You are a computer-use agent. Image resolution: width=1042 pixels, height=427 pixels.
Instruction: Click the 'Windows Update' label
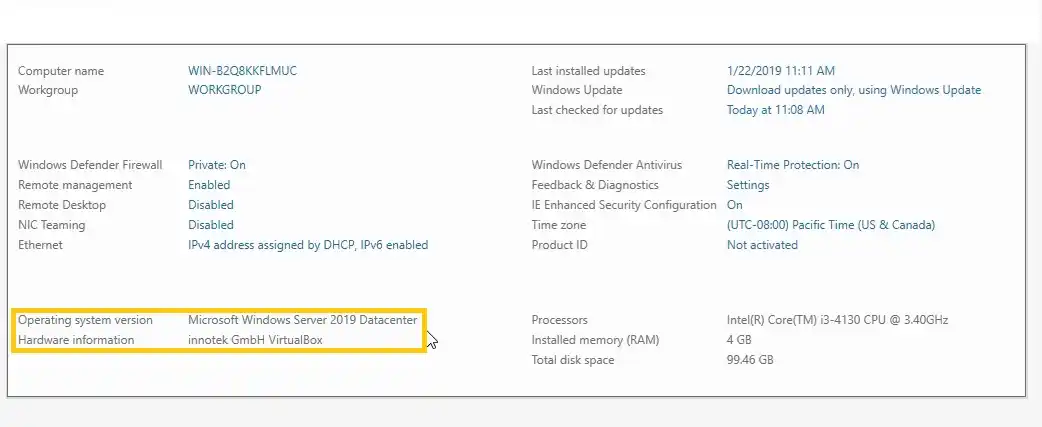[577, 90]
